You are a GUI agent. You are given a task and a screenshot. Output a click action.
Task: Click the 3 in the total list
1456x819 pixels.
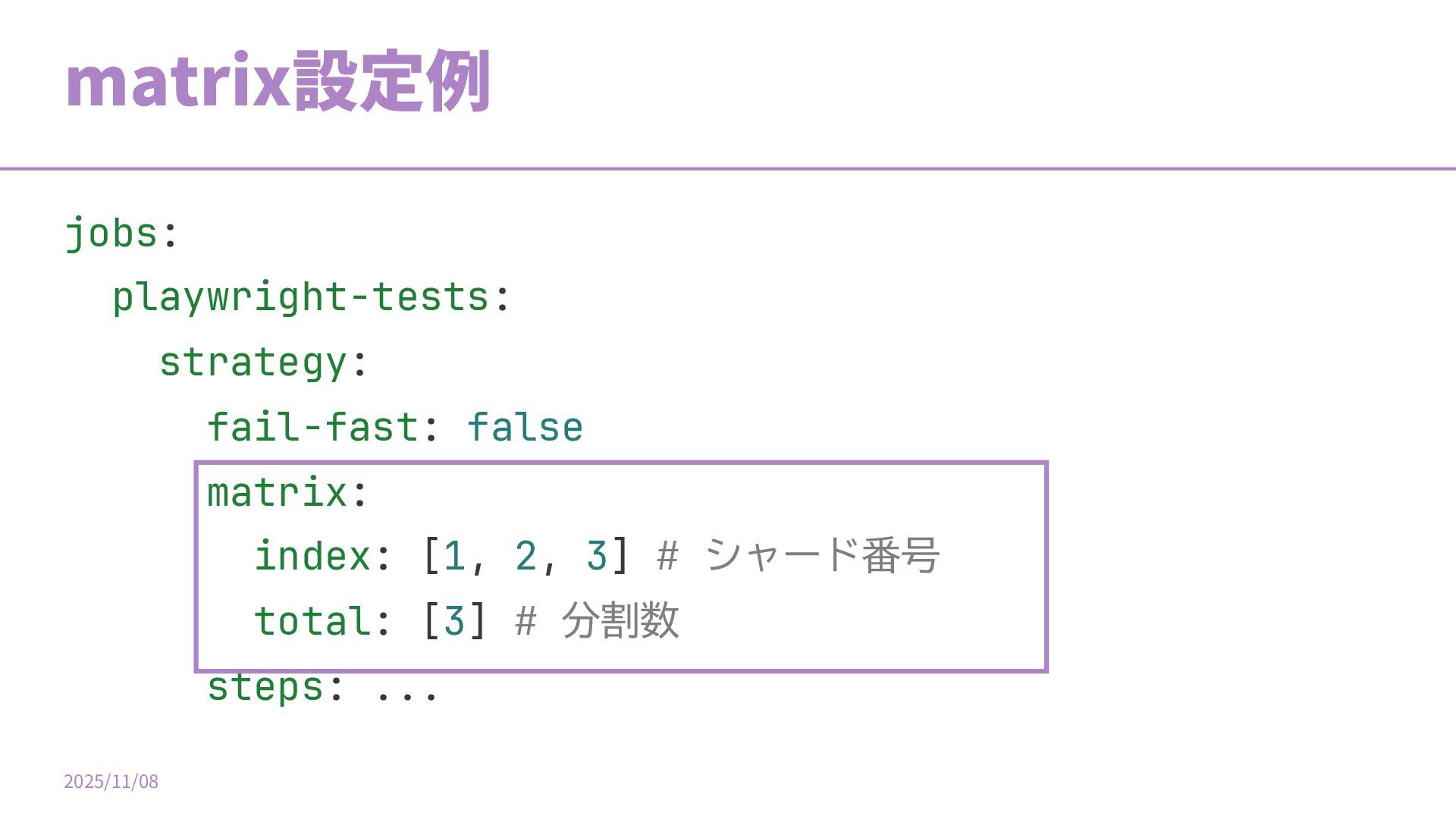point(454,621)
